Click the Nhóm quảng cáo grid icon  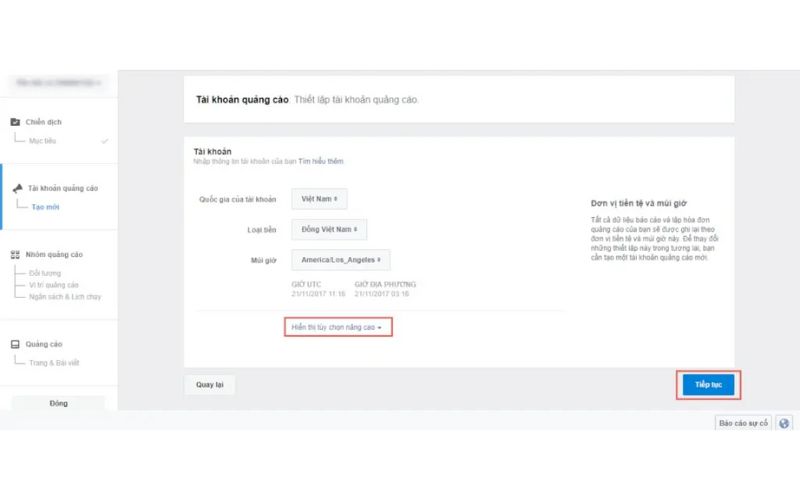[x=15, y=255]
